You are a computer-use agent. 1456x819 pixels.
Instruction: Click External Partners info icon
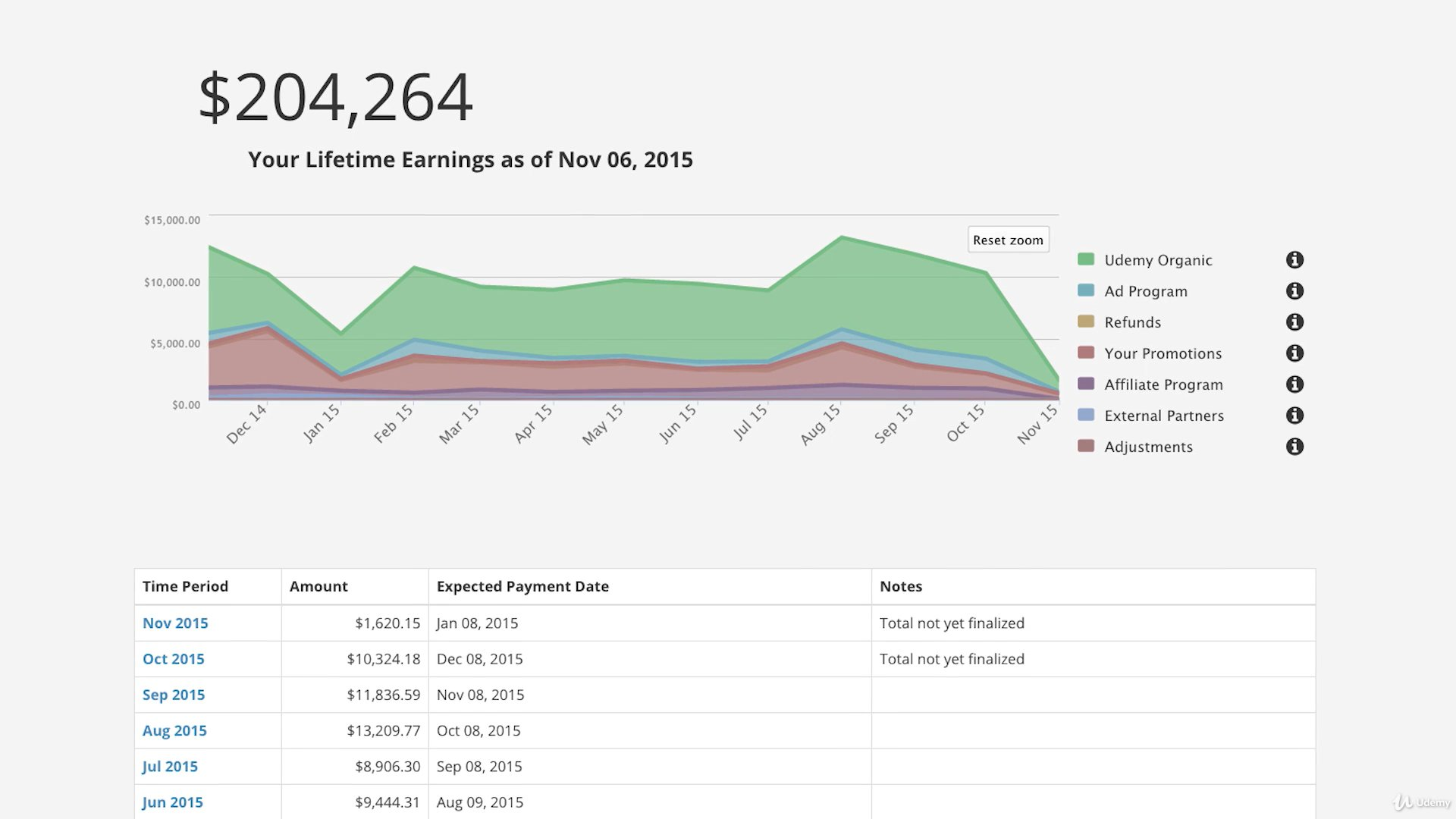tap(1294, 416)
